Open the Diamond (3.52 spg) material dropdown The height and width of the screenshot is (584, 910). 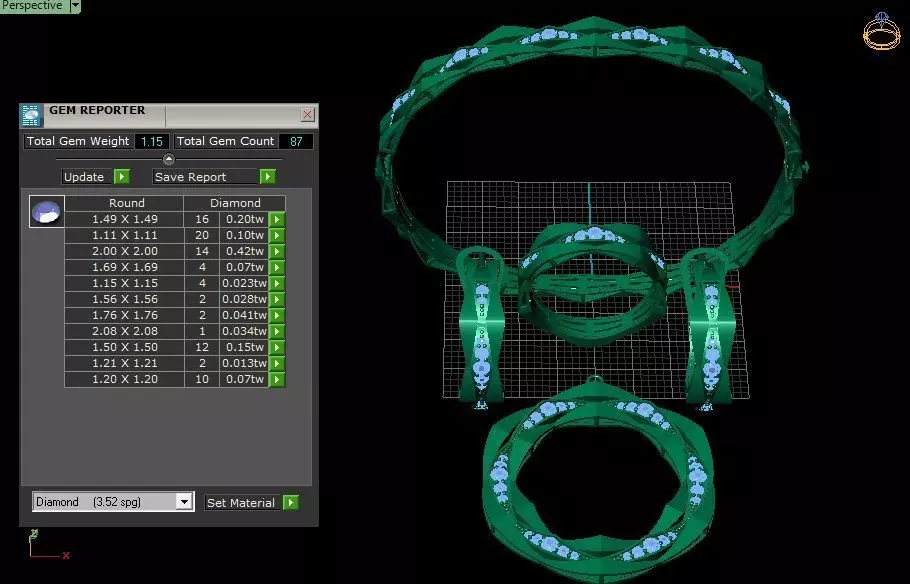(184, 502)
